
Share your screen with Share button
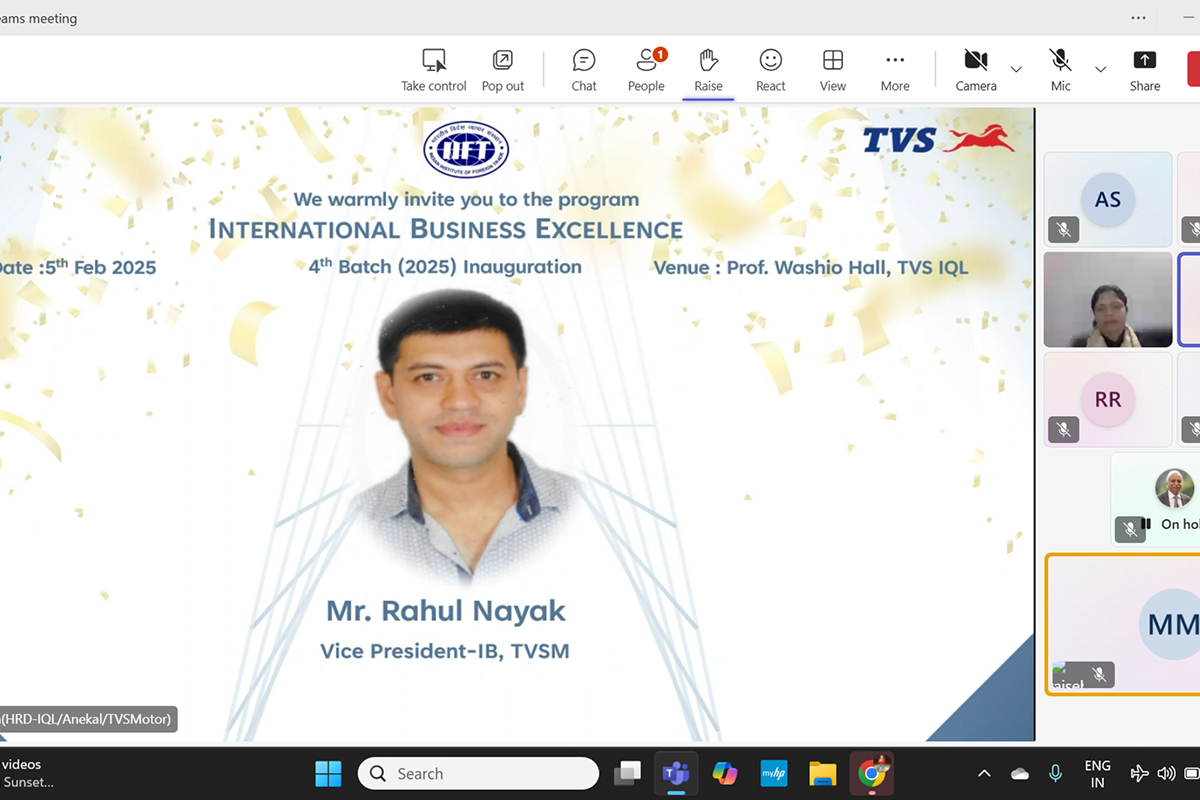[1145, 70]
